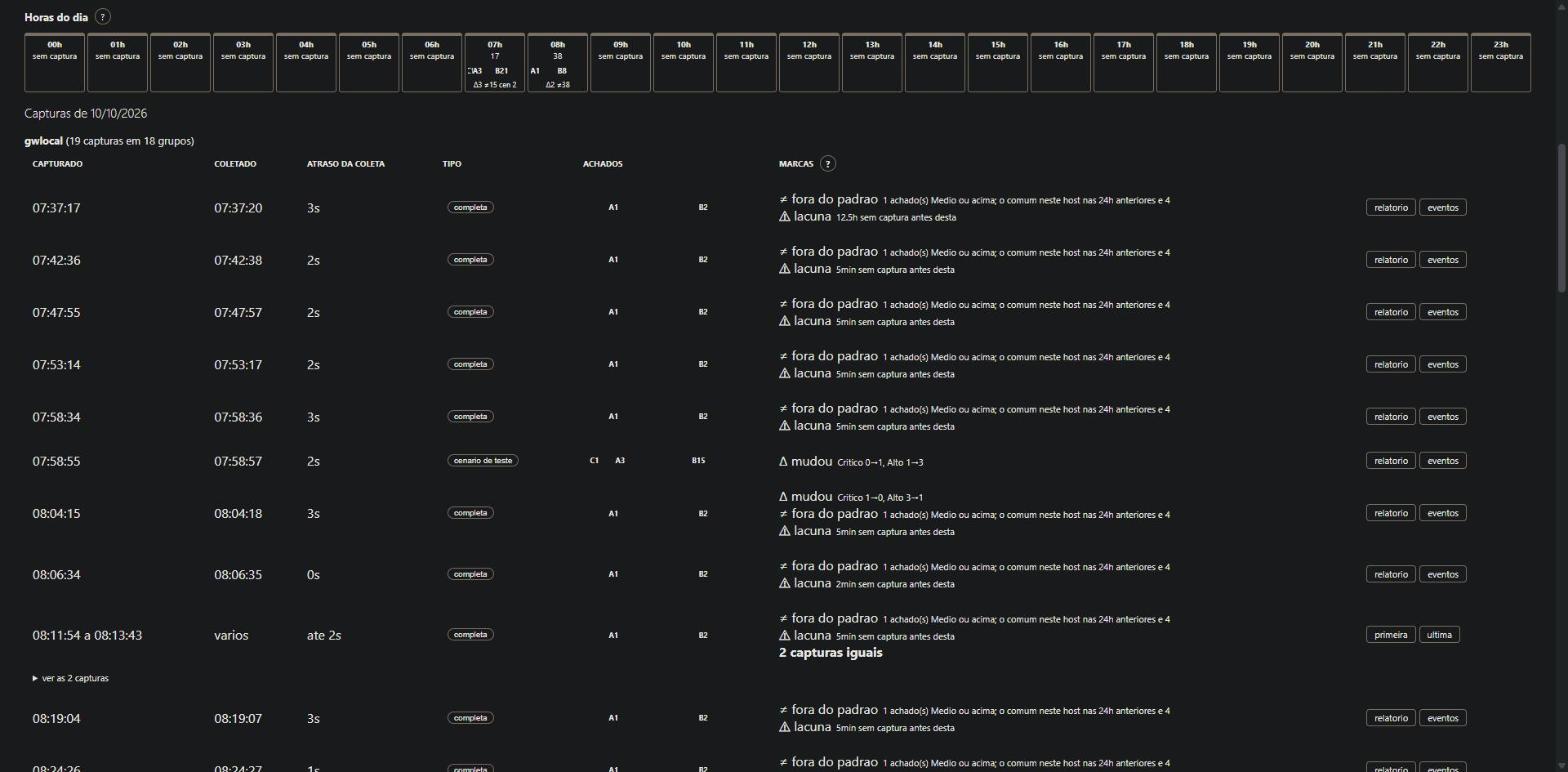Click the B15 finding badge
1568x772 pixels.
[698, 461]
